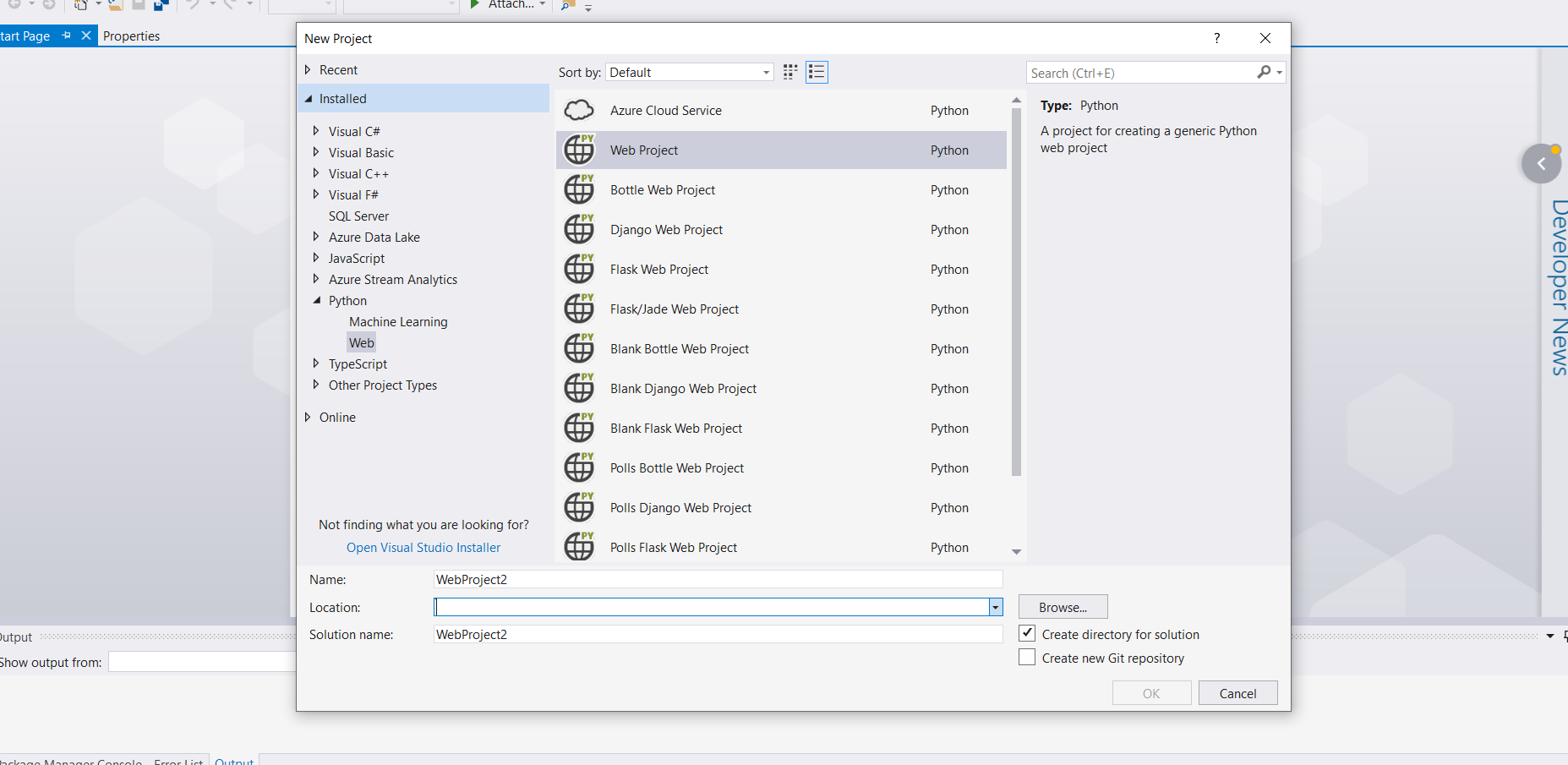The image size is (1568, 765).
Task: Click the template list scrollbar up arrow
Action: (x=1017, y=101)
